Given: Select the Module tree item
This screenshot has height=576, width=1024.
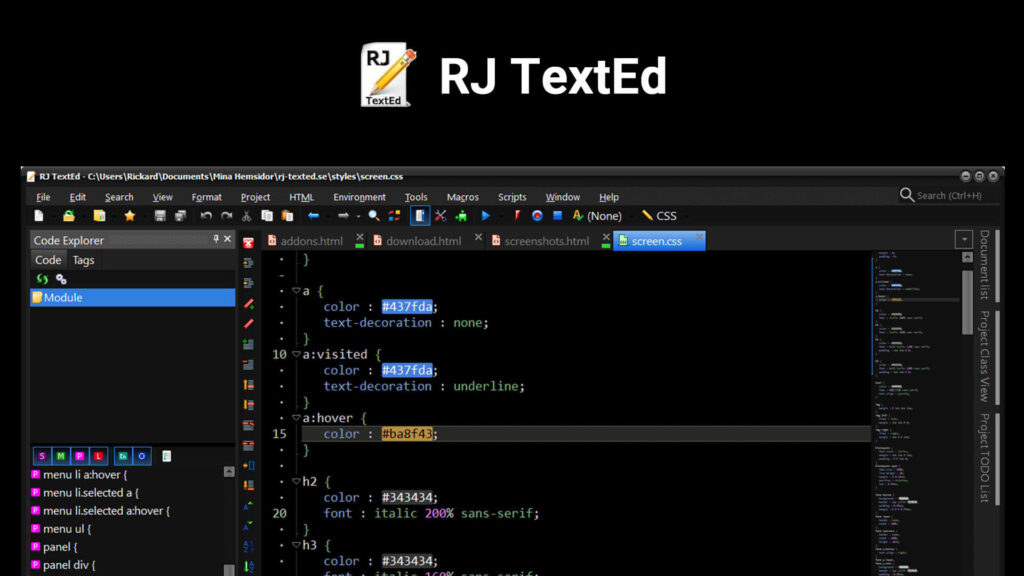Looking at the screenshot, I should click(133, 297).
